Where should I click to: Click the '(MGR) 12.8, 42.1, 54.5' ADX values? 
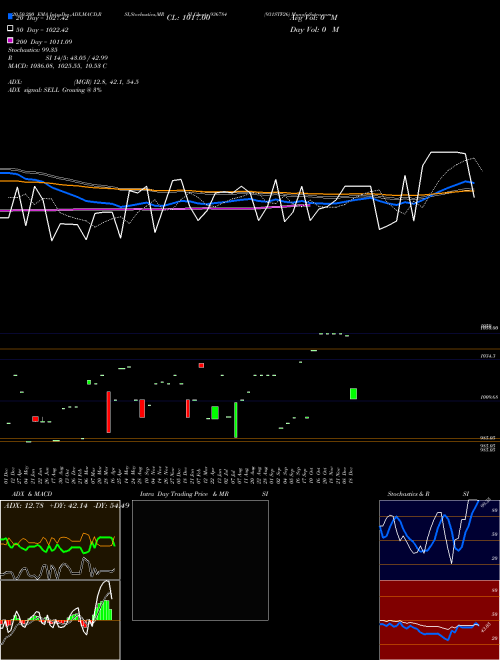tap(106, 82)
